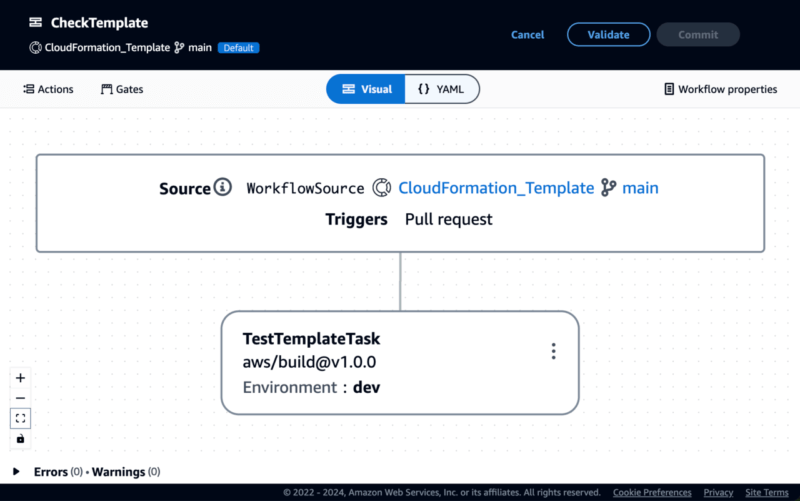Open the main branch link in Source box

click(640, 188)
